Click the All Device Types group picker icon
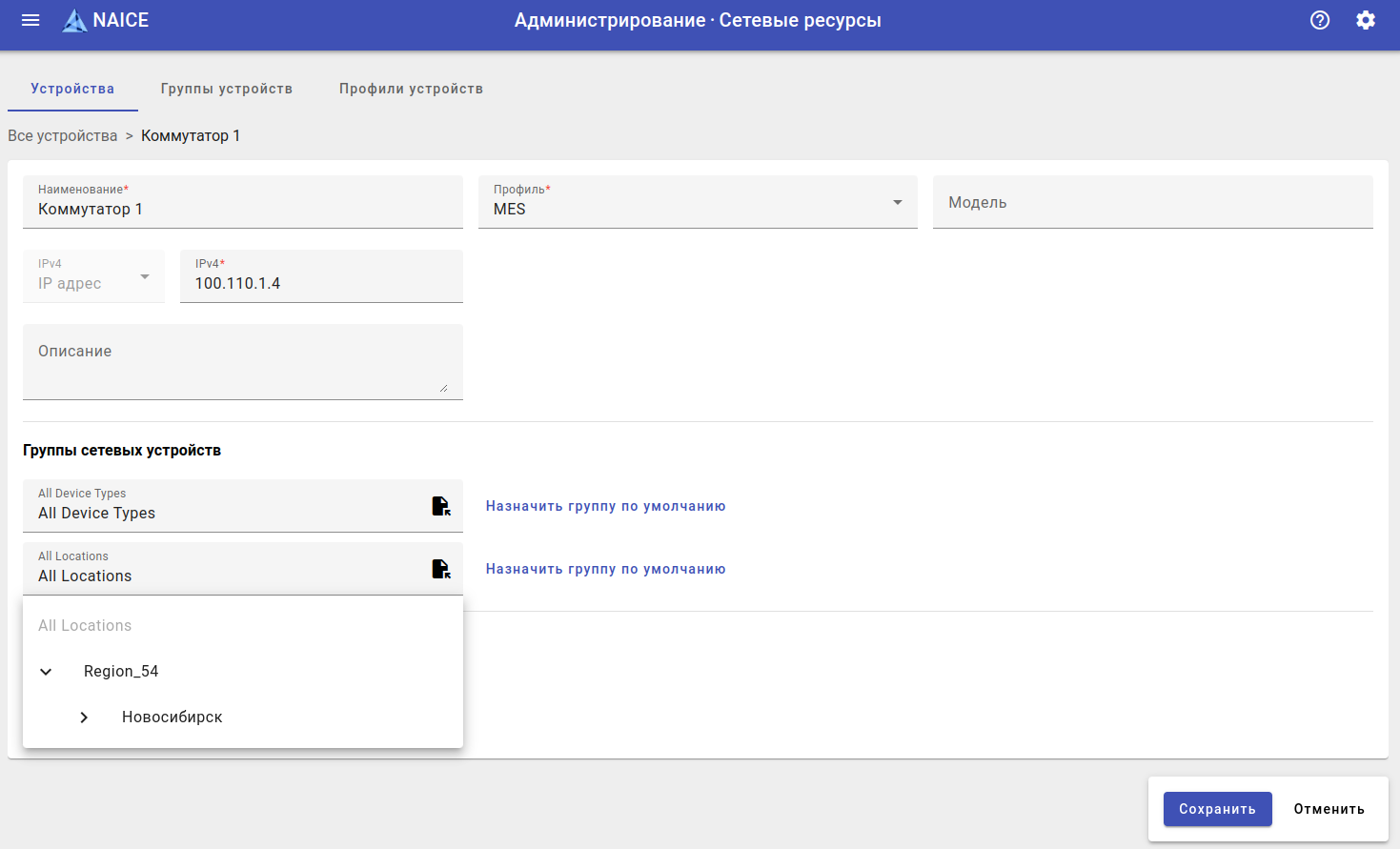The width and height of the screenshot is (1400, 849). click(441, 506)
